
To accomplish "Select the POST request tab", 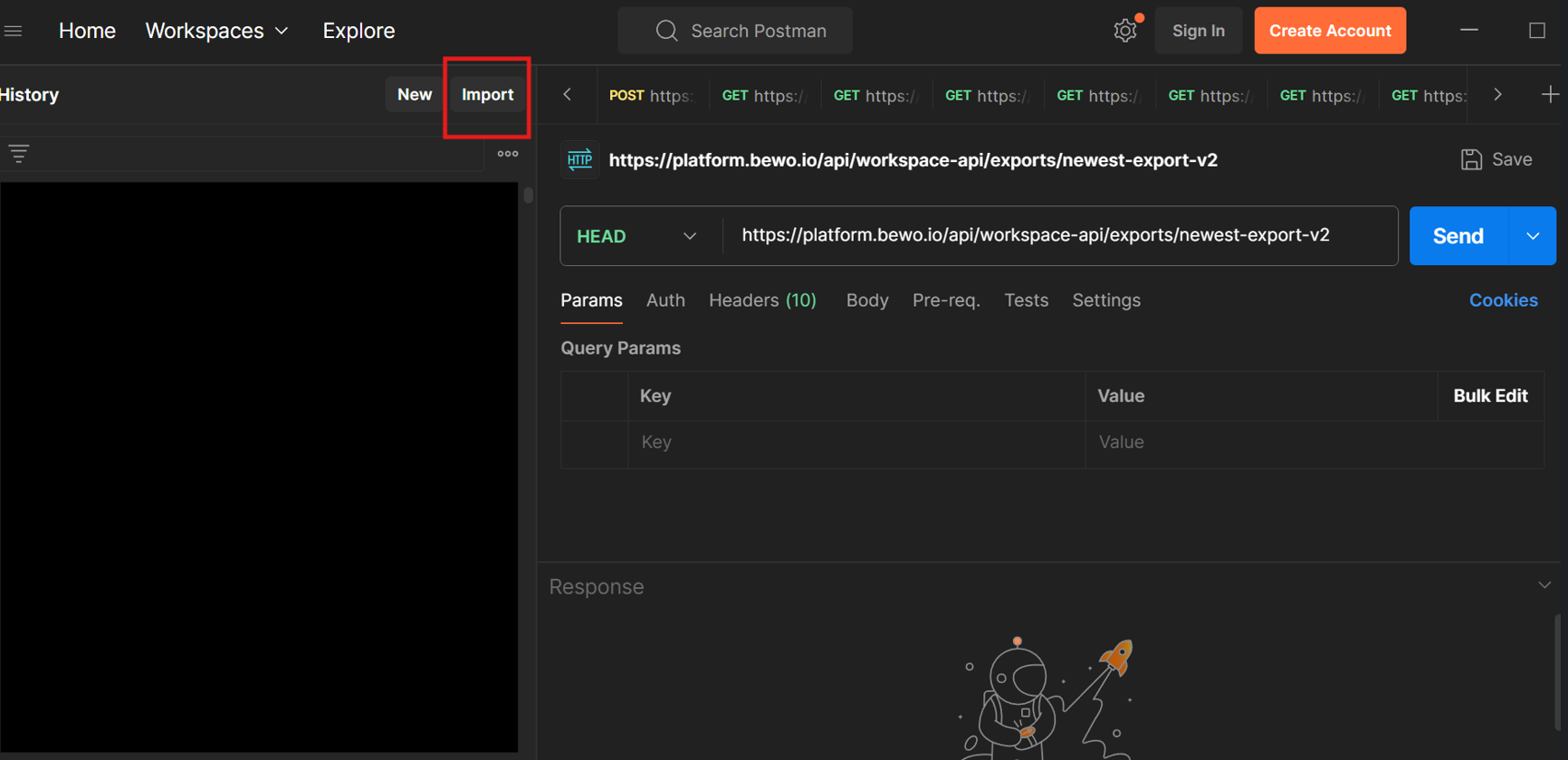I will [x=651, y=95].
